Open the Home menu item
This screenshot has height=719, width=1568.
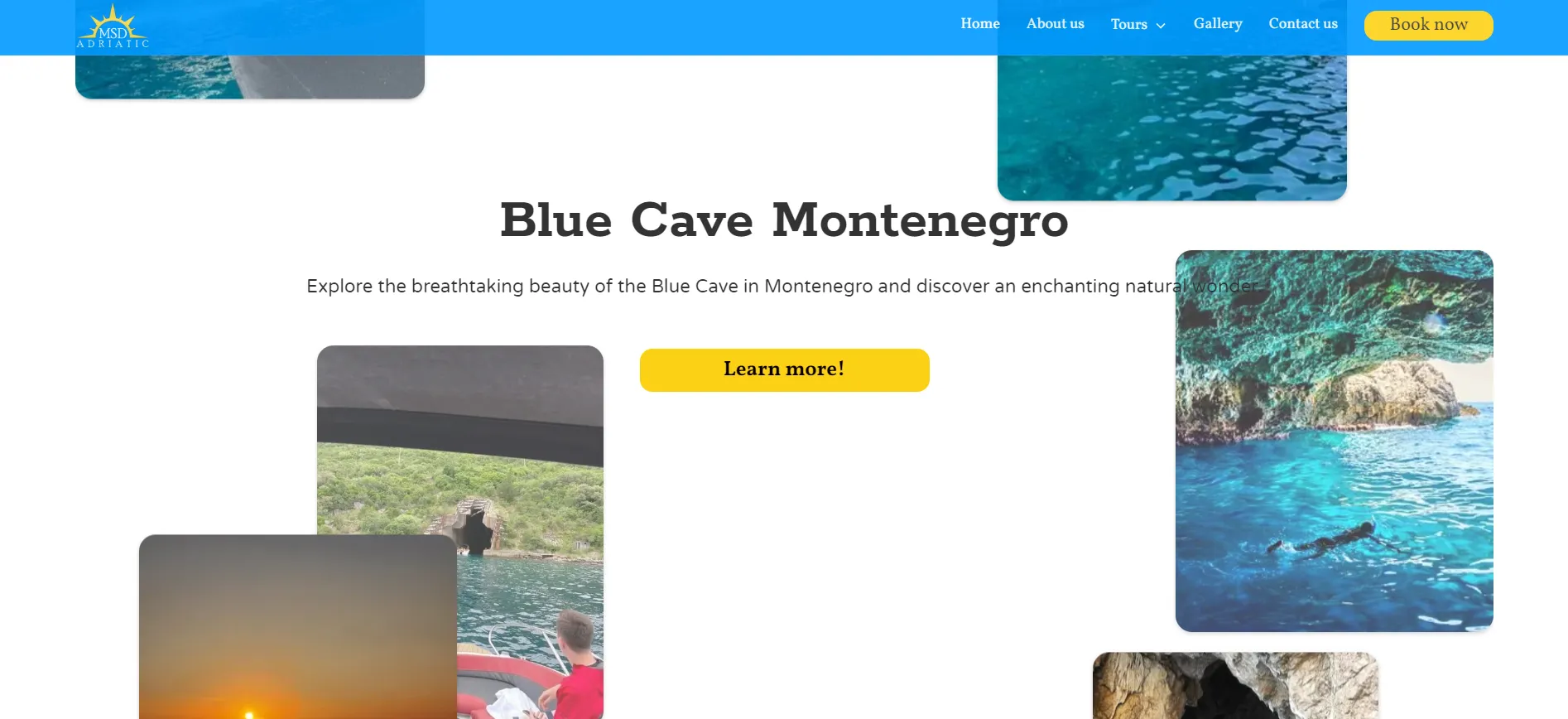point(980,24)
